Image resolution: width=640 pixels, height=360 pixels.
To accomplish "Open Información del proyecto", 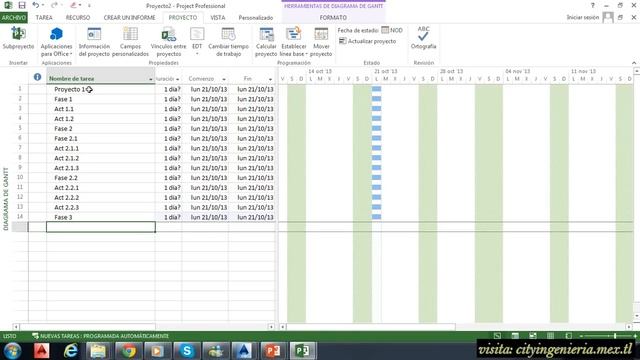I will [94, 42].
